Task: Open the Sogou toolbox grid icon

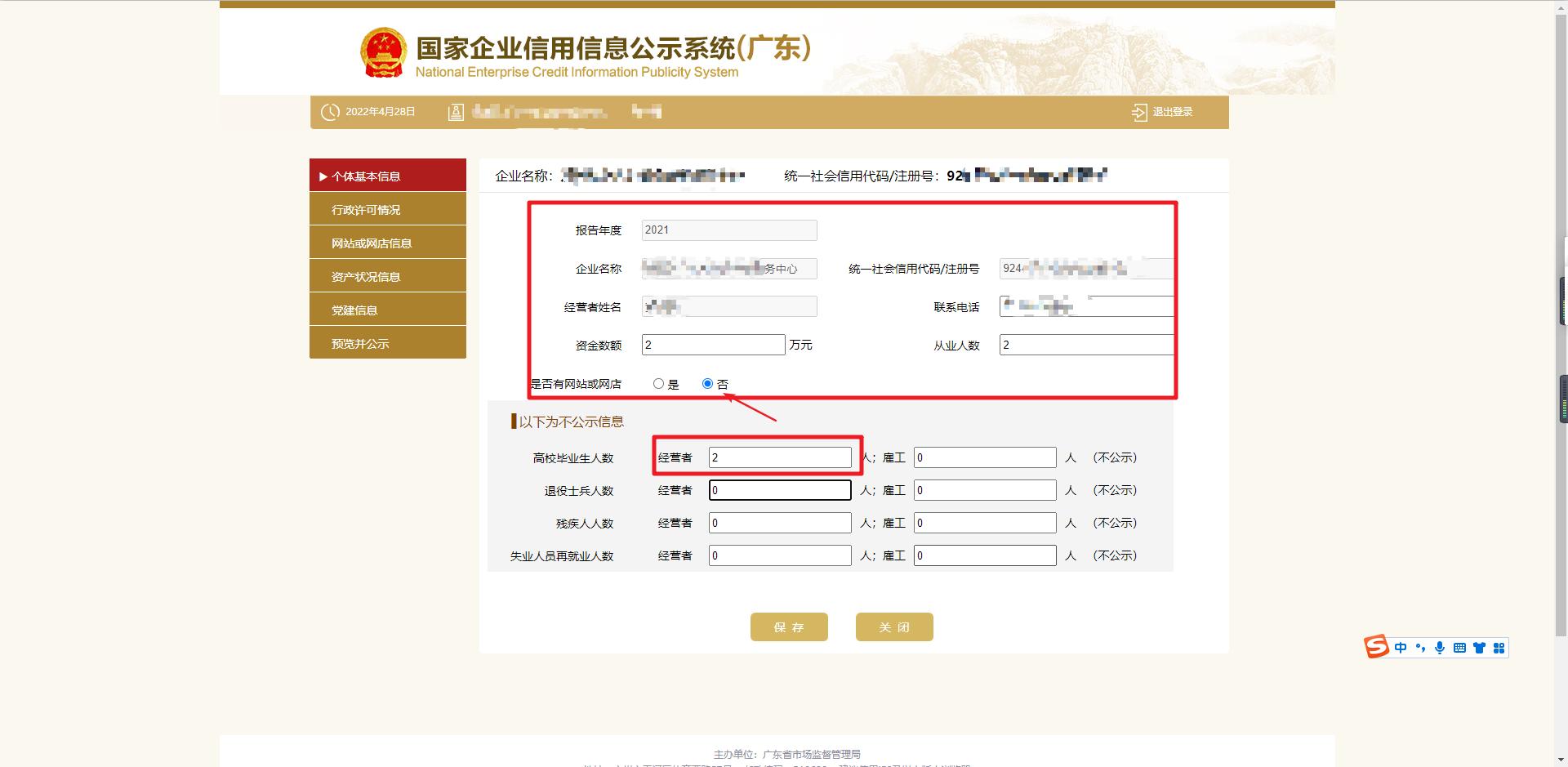Action: click(1499, 648)
